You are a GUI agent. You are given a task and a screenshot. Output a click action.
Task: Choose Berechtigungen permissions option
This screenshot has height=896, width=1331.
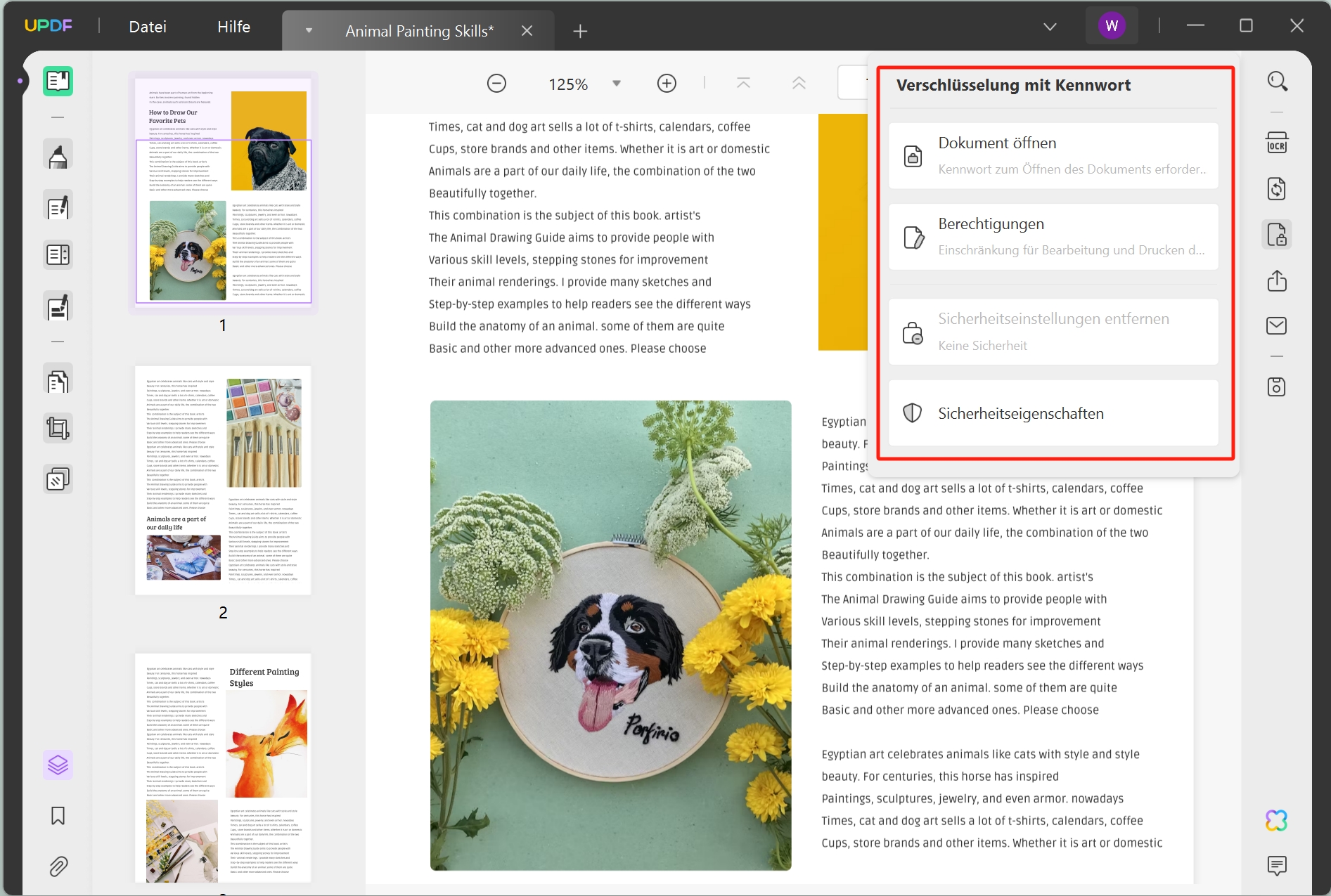click(x=1053, y=236)
